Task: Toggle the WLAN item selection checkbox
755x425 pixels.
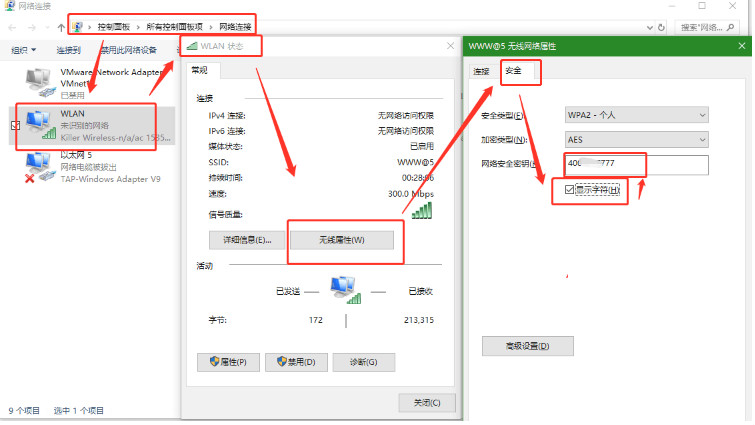Action: [x=14, y=125]
